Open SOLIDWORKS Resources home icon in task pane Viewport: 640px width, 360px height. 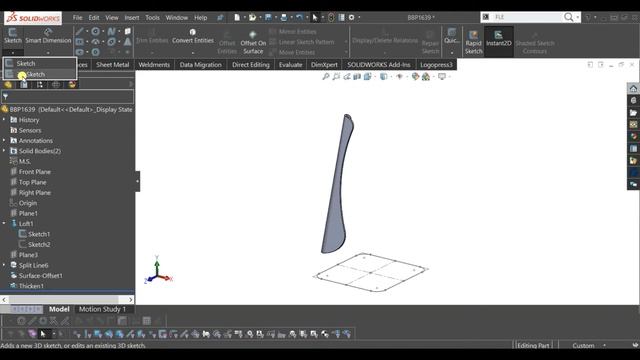click(x=633, y=89)
